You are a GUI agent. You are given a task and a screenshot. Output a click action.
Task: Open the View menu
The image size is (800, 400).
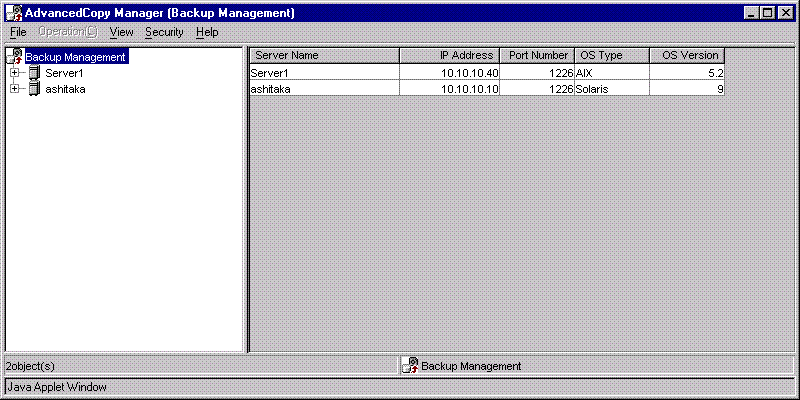(x=121, y=32)
